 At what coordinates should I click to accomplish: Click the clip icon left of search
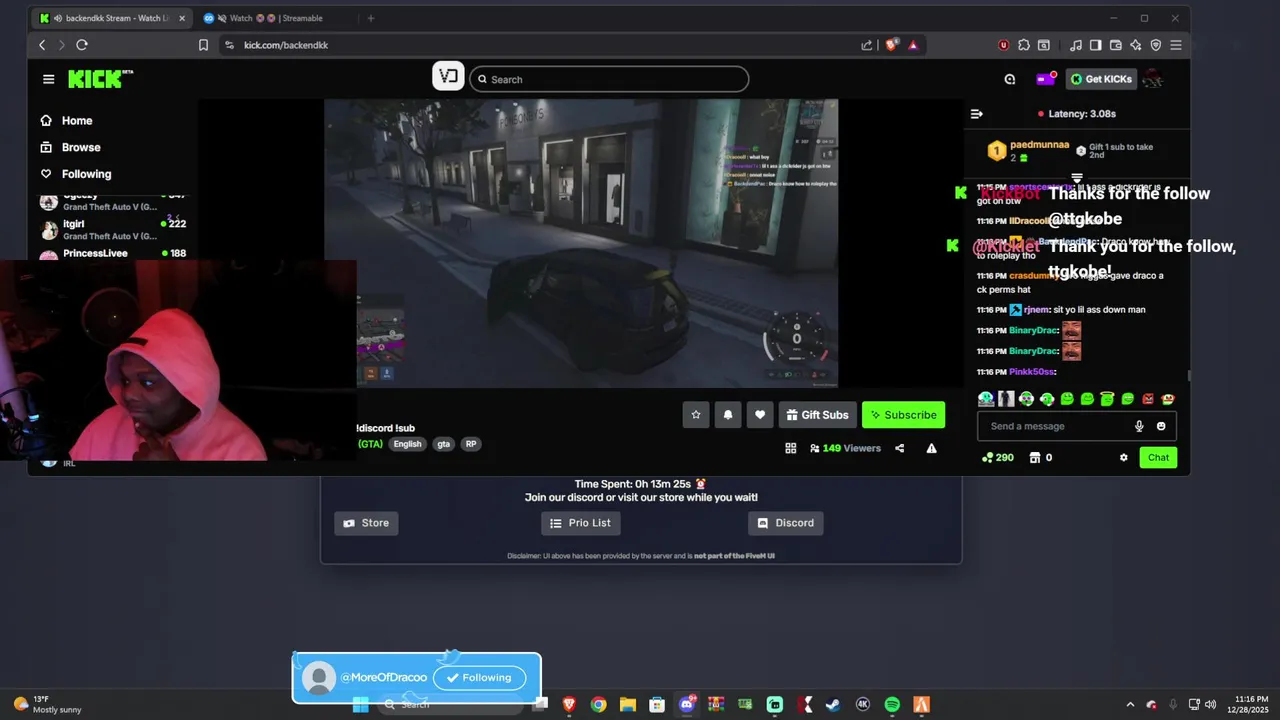point(448,76)
